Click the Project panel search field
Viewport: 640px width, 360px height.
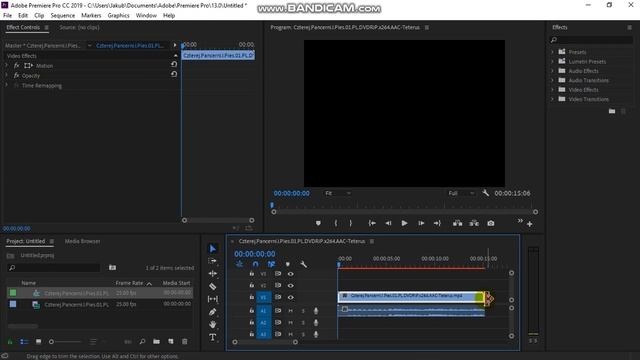tap(54, 268)
